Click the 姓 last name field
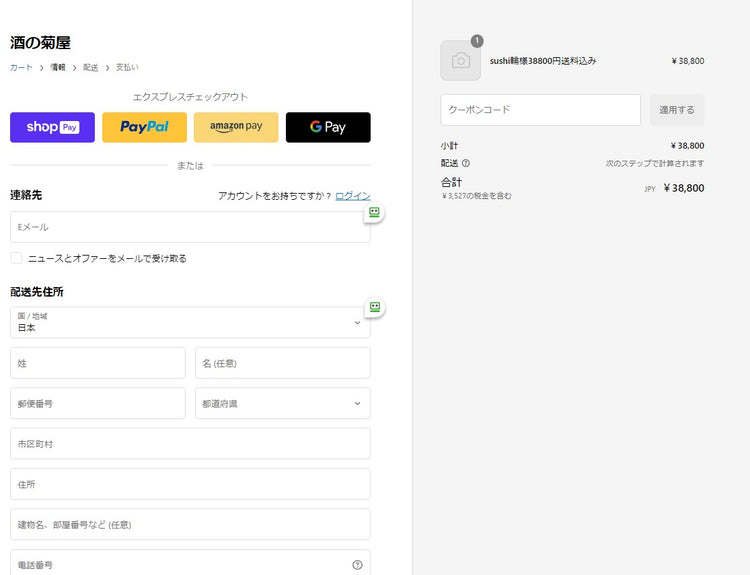Screen dimensions: 750x575 pyautogui.click(x=97, y=363)
